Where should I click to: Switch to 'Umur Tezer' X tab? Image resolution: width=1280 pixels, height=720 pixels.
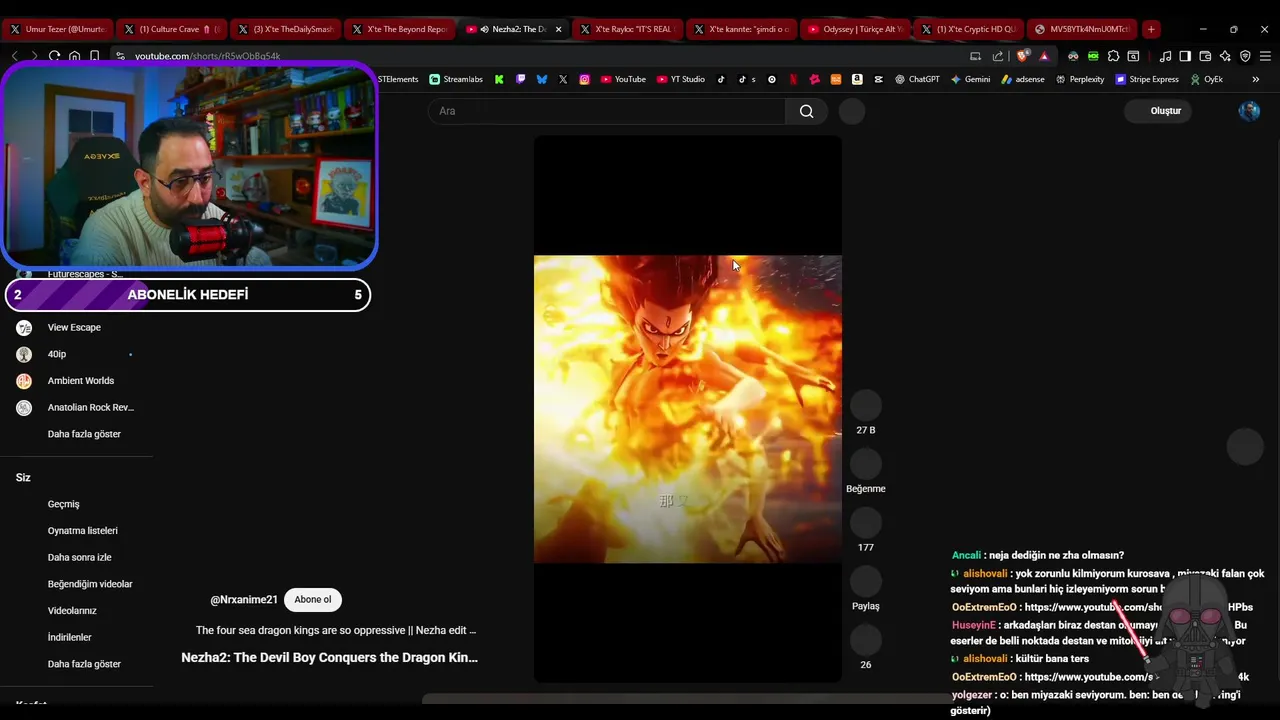point(56,29)
